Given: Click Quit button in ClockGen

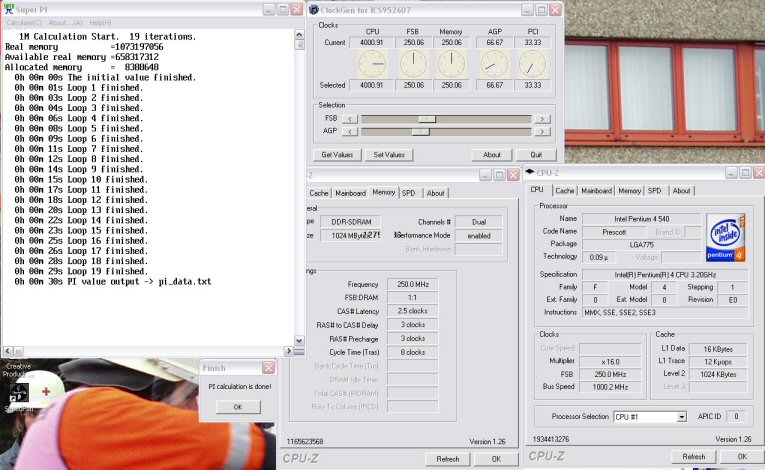Looking at the screenshot, I should pyautogui.click(x=536, y=155).
